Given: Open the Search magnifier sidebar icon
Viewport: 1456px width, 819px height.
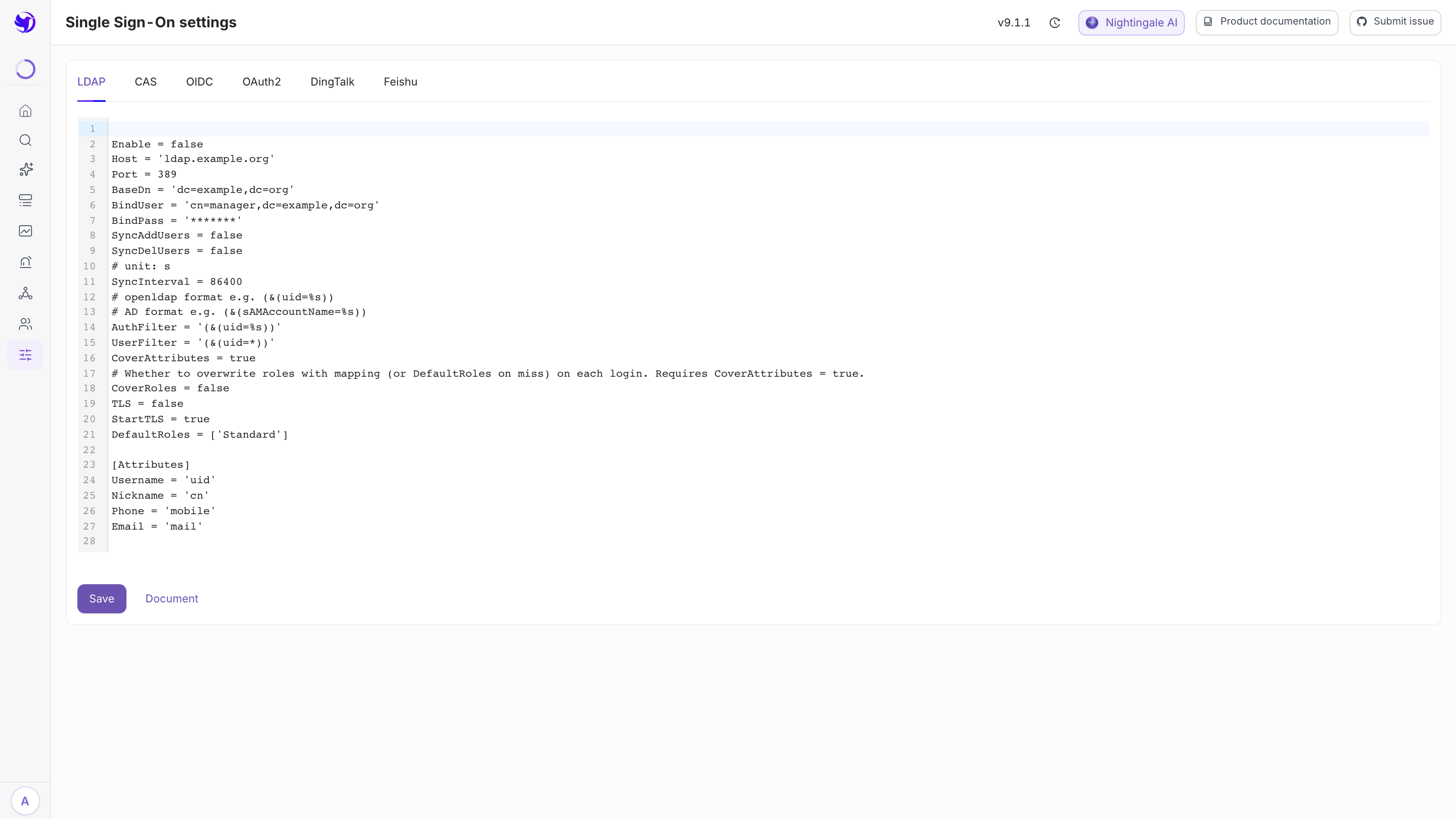Looking at the screenshot, I should click(x=25, y=140).
